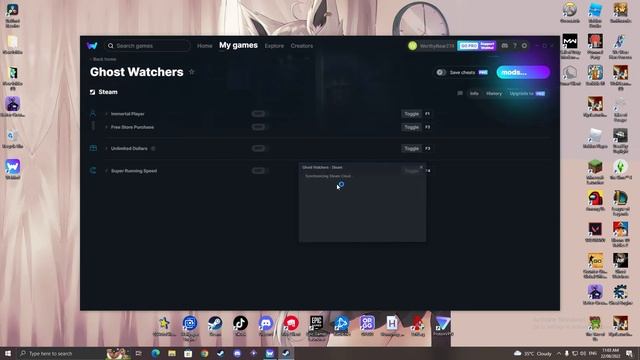Toggle the Save cheats switch
The image size is (640, 360).
pos(440,72)
